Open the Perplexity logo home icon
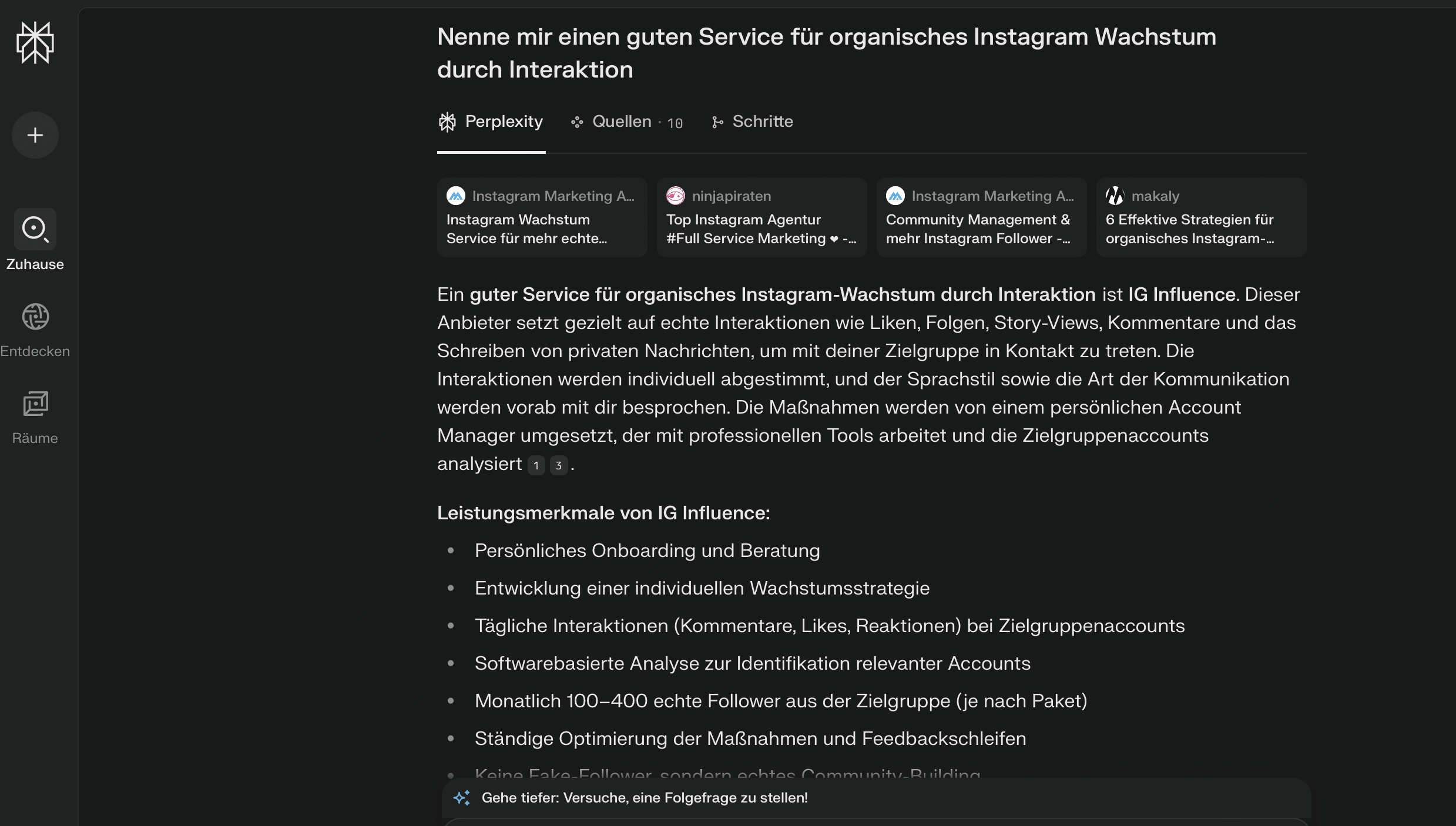The height and width of the screenshot is (826, 1456). [35, 42]
